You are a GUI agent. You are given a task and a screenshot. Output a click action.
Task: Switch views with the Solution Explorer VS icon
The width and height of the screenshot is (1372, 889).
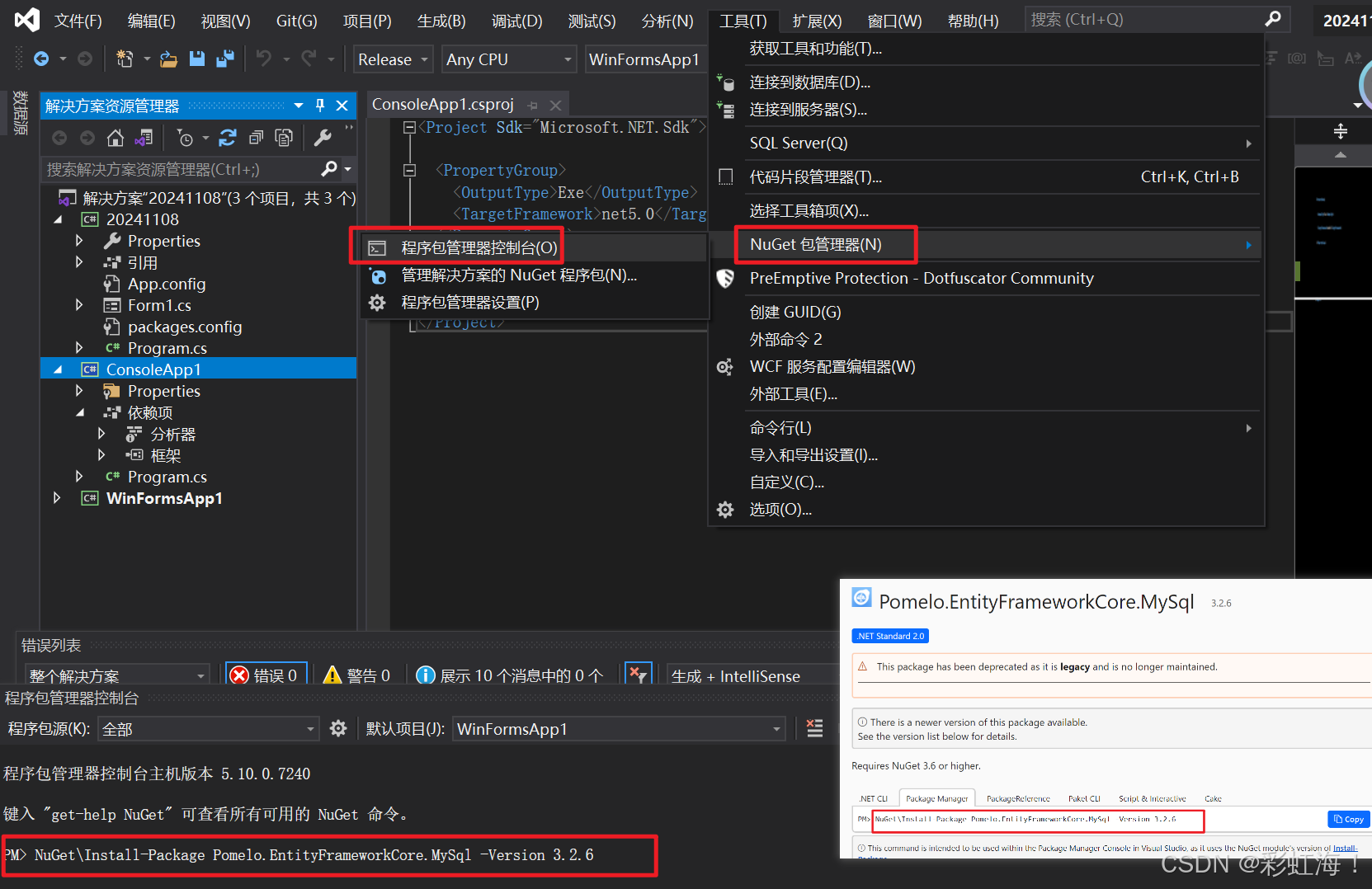pos(144,138)
